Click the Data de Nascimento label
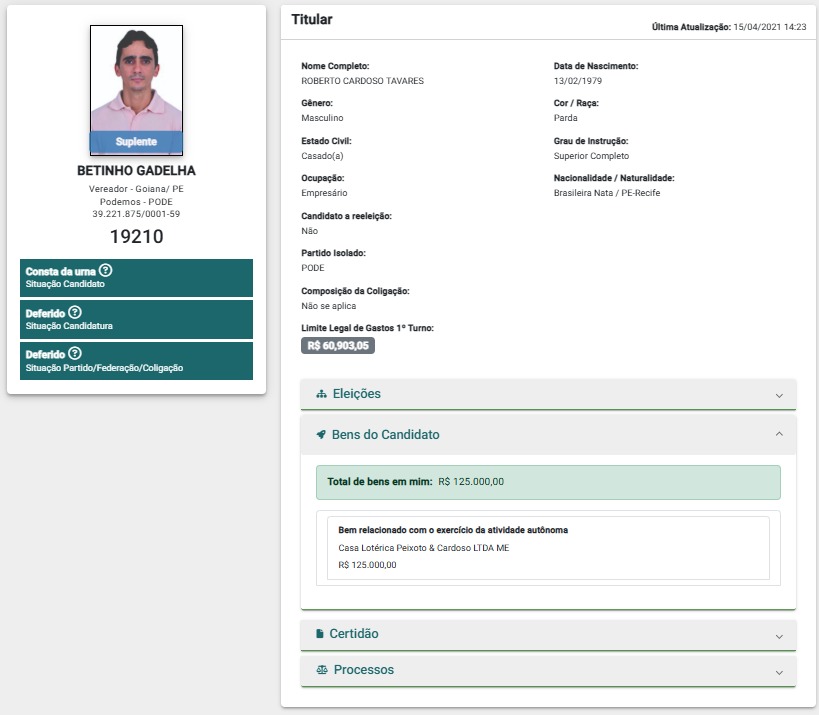The width and height of the screenshot is (819, 715). (596, 66)
